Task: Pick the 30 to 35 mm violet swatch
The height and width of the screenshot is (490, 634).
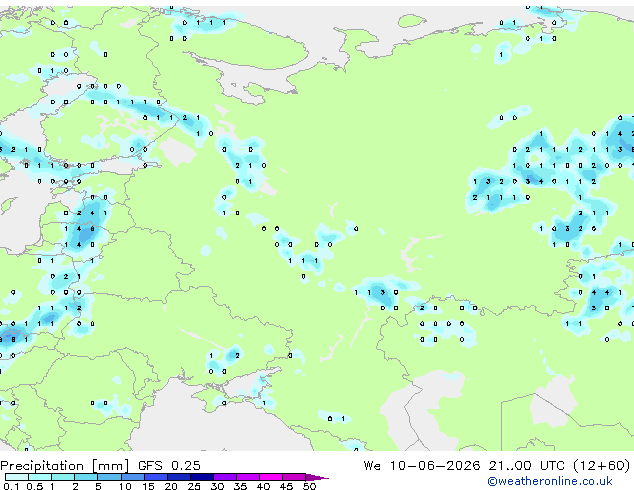Action: 225,477
